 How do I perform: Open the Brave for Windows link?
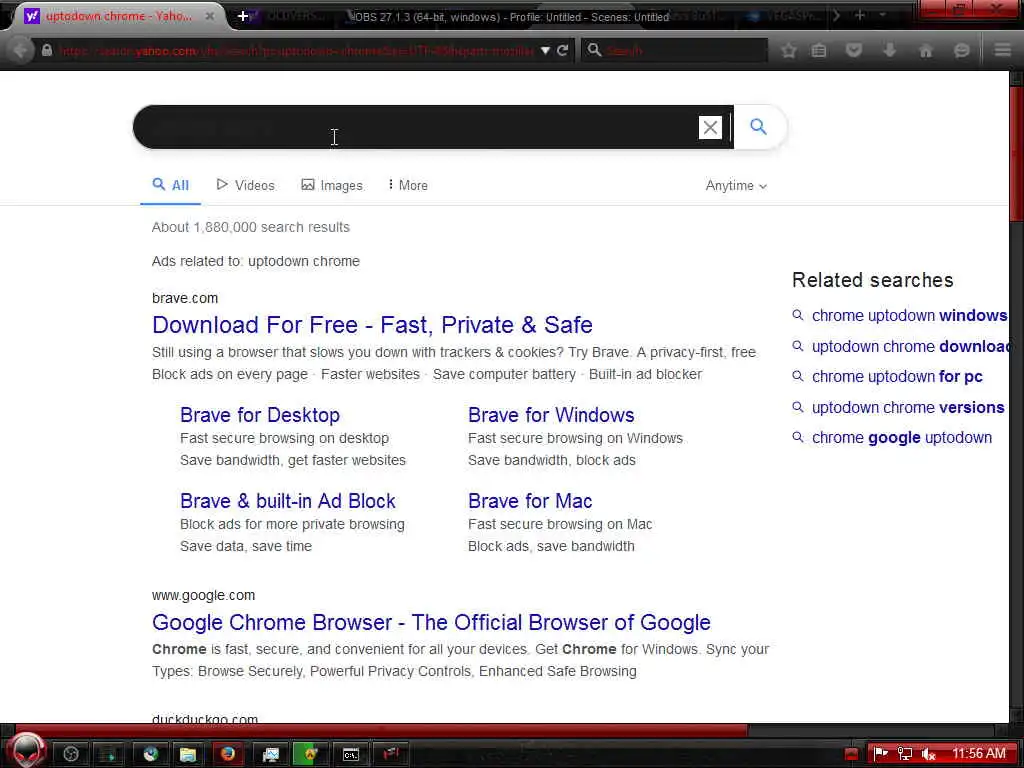pyautogui.click(x=551, y=415)
